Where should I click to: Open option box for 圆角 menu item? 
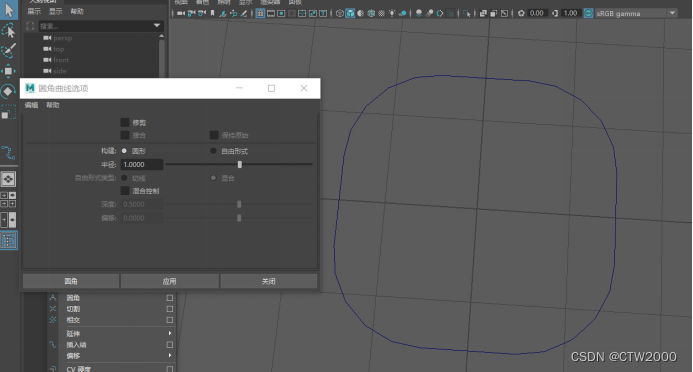(170, 298)
